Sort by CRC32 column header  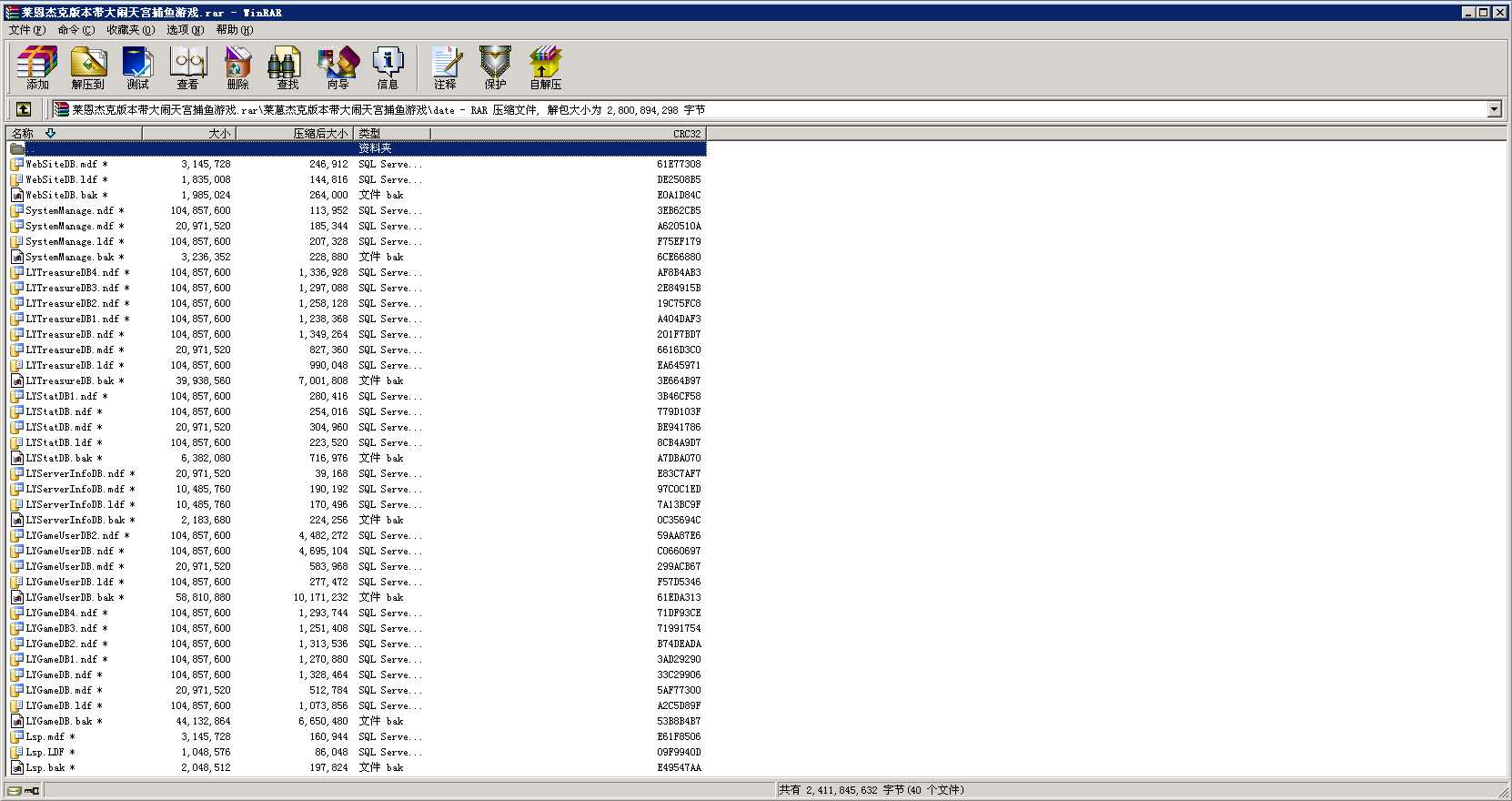(x=569, y=133)
